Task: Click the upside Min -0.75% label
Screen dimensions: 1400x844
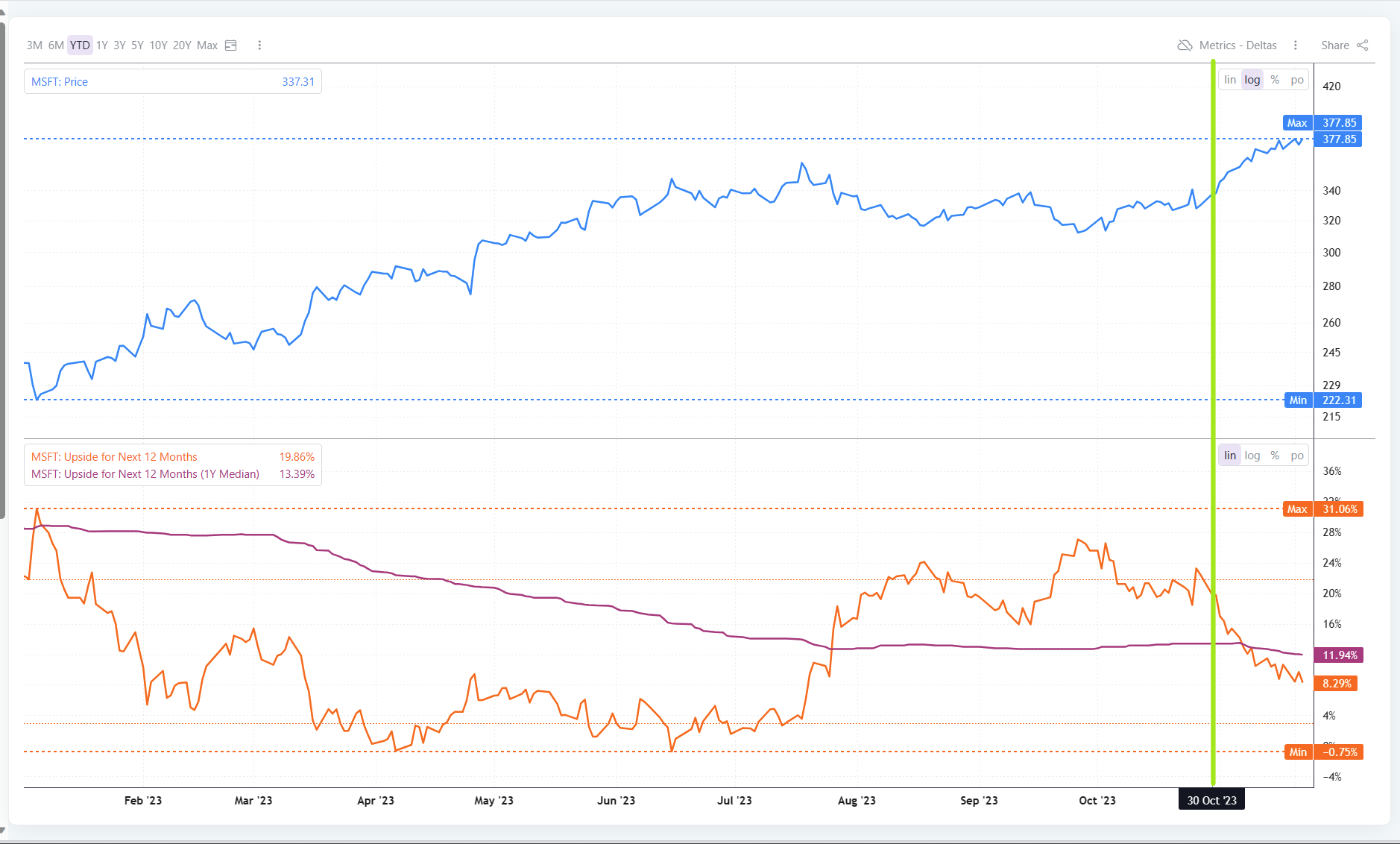Action: [x=1323, y=752]
